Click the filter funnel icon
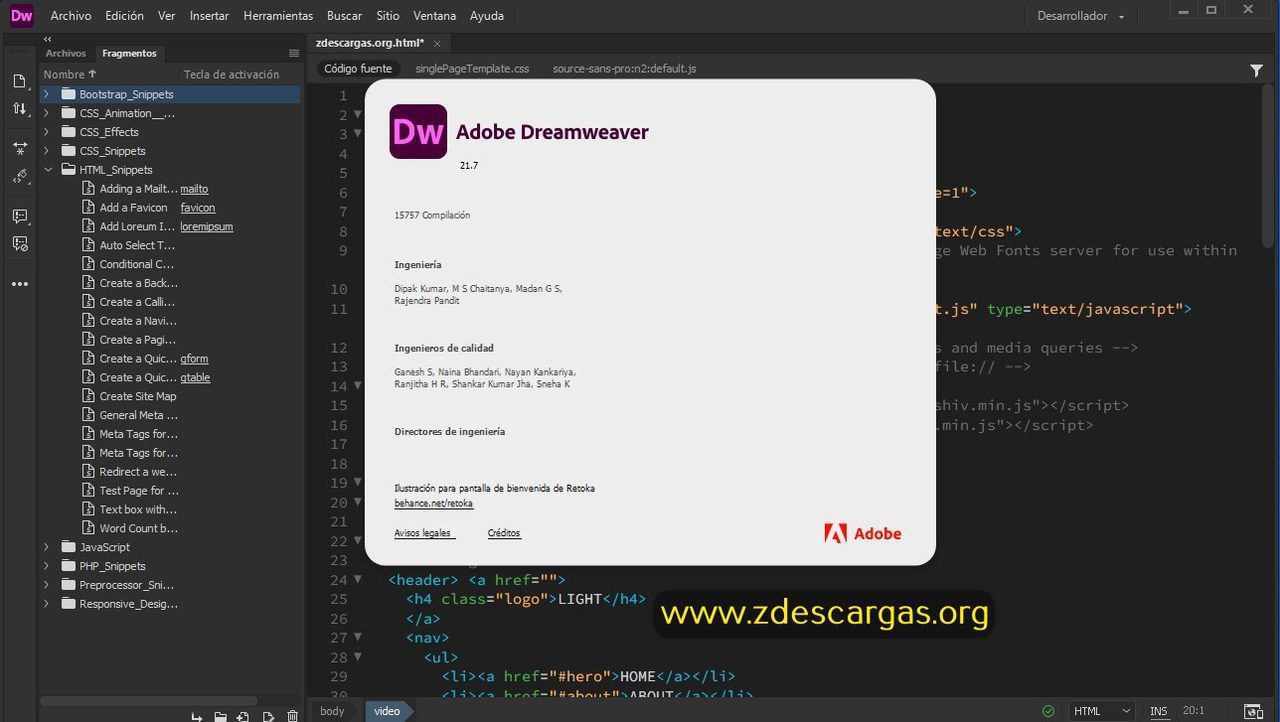This screenshot has width=1280, height=722. [x=1256, y=70]
